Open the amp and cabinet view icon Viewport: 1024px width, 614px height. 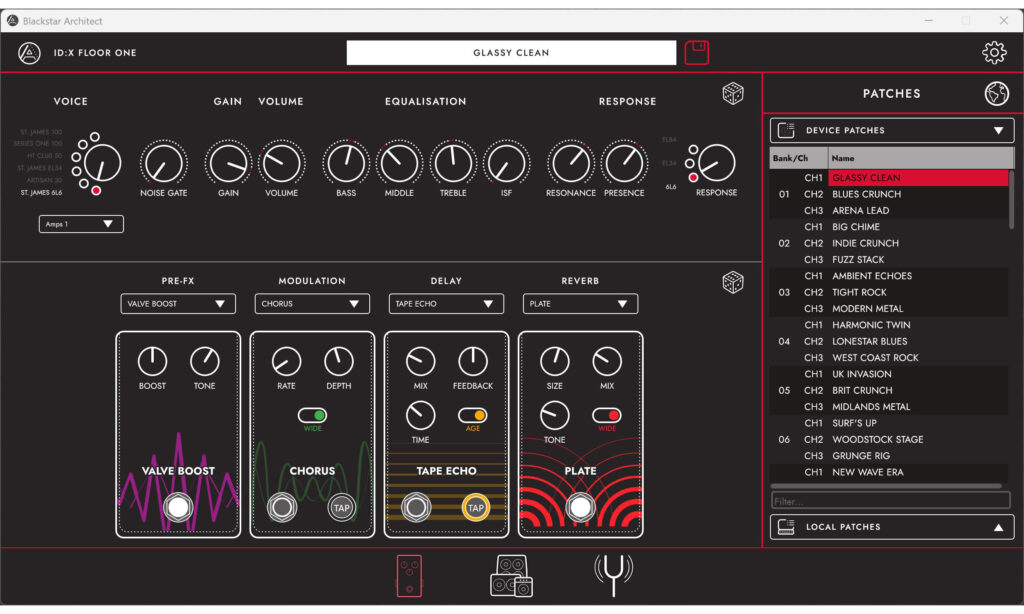pos(511,576)
